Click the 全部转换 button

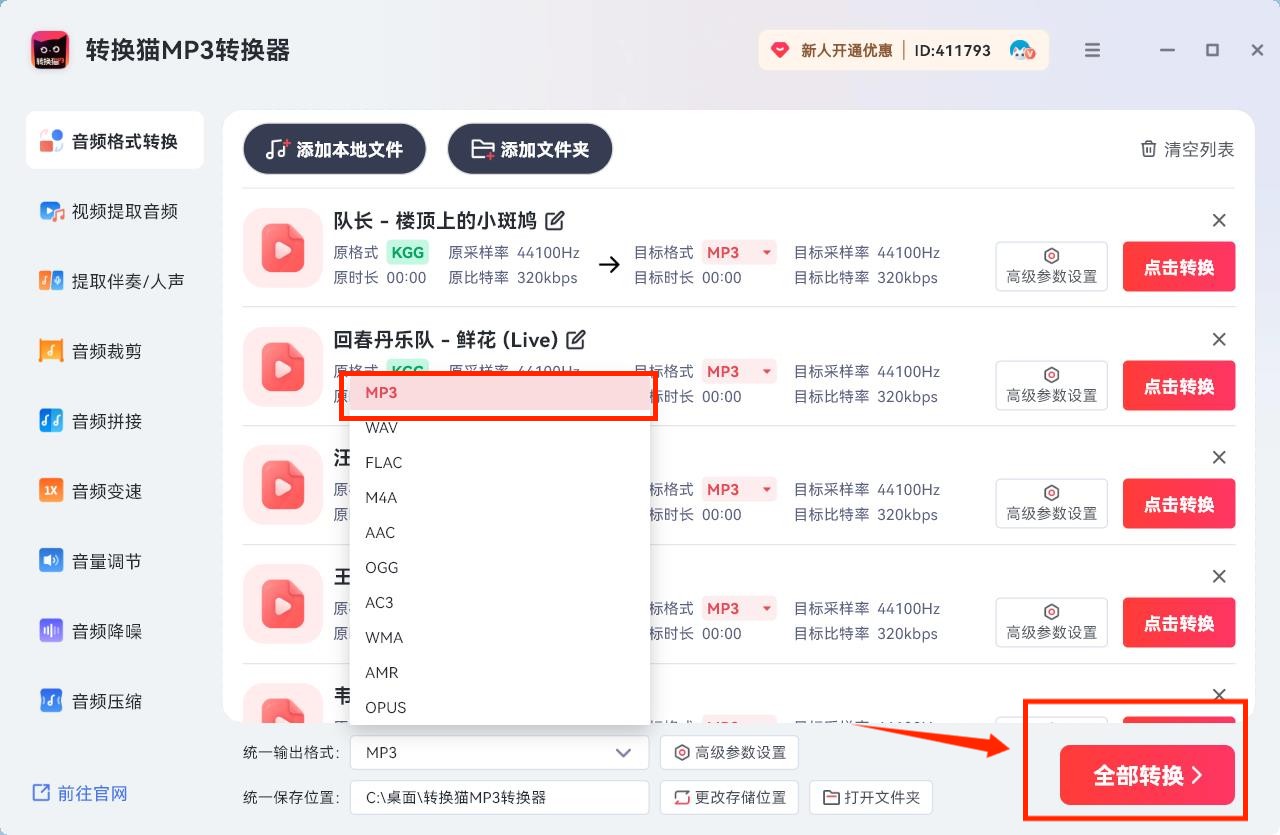[1147, 775]
